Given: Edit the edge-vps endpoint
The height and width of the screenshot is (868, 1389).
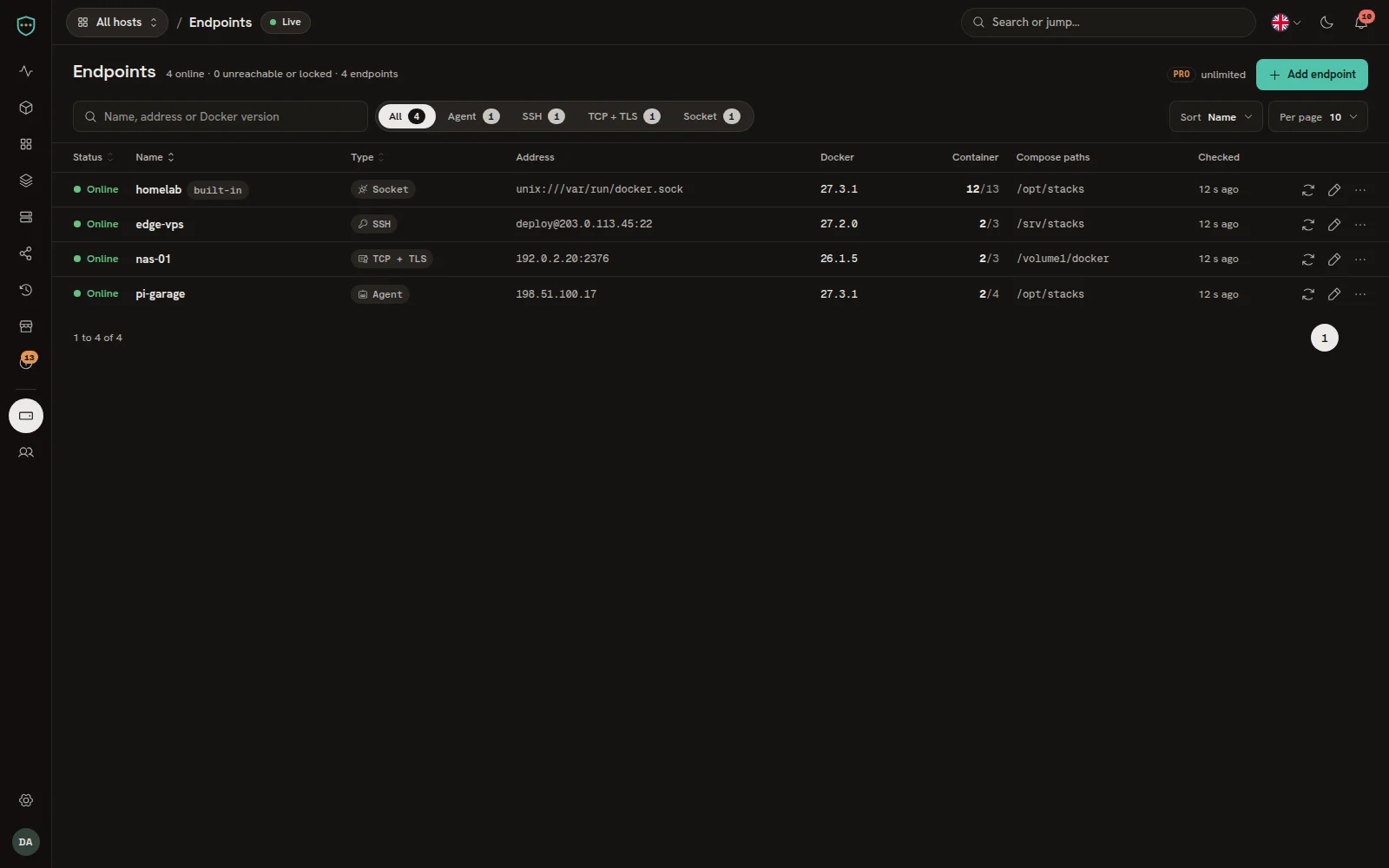Looking at the screenshot, I should point(1334,225).
